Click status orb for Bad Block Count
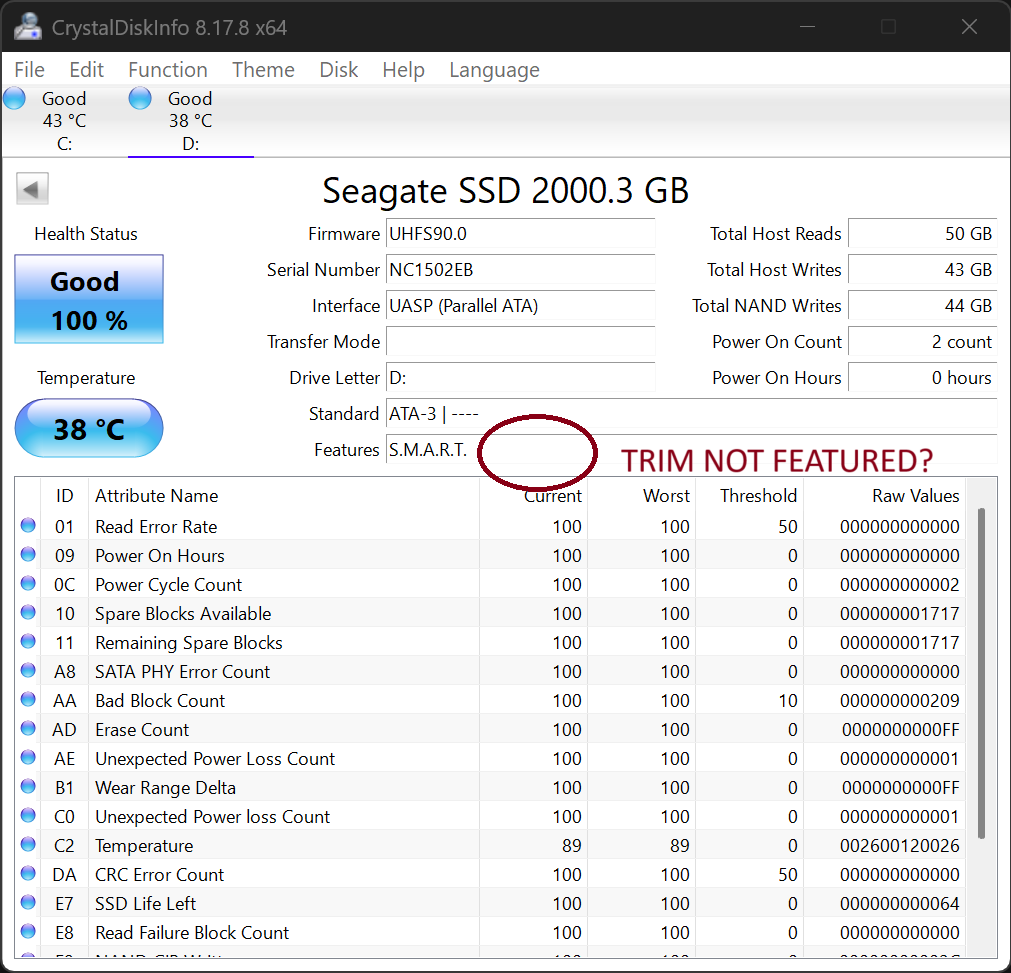The width and height of the screenshot is (1011, 973). [28, 700]
